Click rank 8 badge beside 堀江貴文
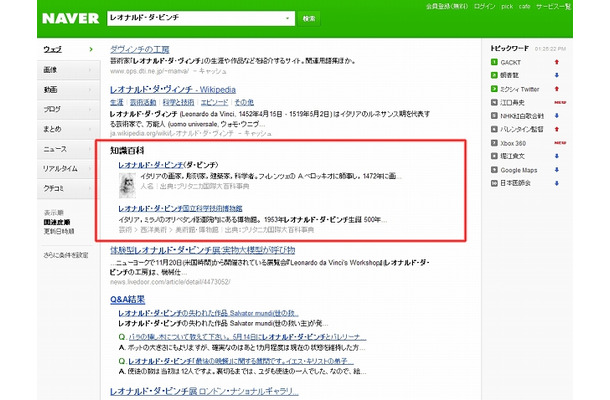The width and height of the screenshot is (610, 400). 494,156
